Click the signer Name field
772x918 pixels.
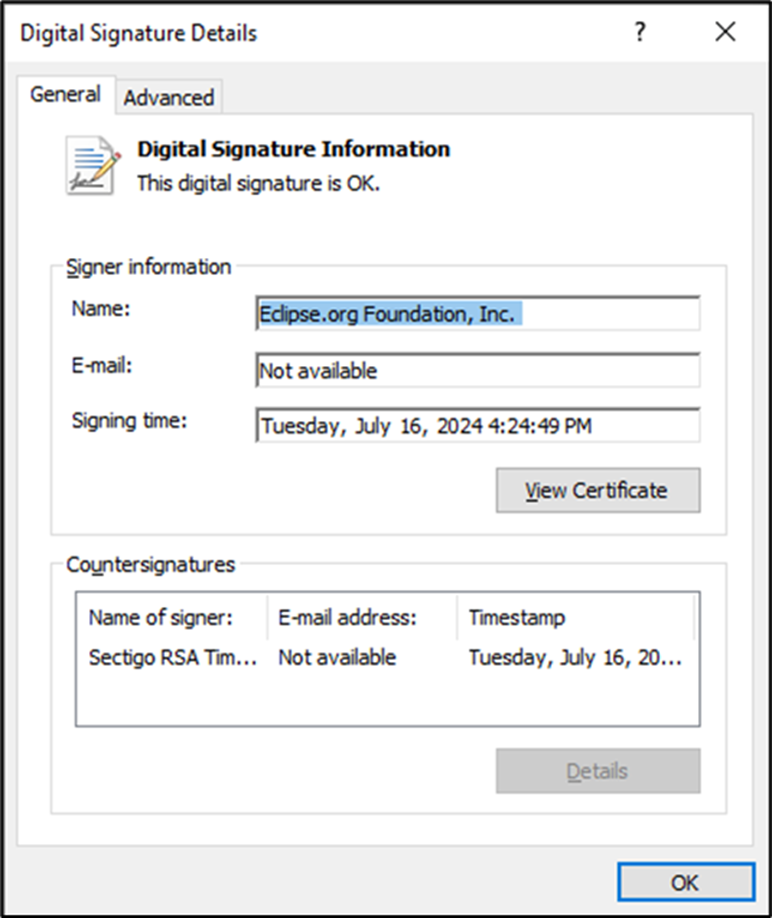point(478,314)
